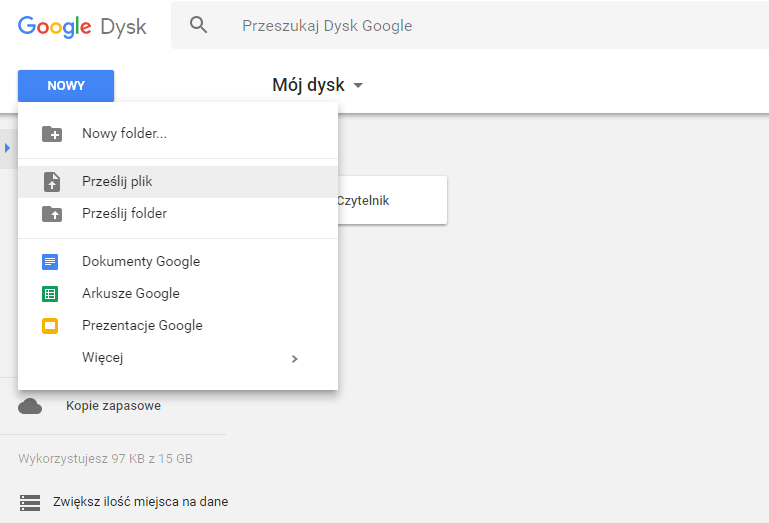
Task: Click the blue Google Docs icon
Action: (50, 262)
